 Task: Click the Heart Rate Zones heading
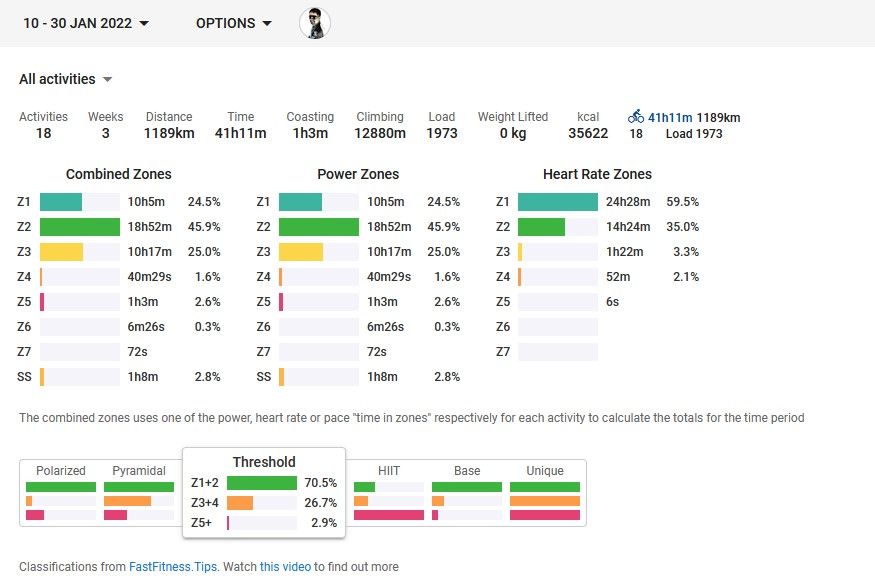click(x=597, y=174)
